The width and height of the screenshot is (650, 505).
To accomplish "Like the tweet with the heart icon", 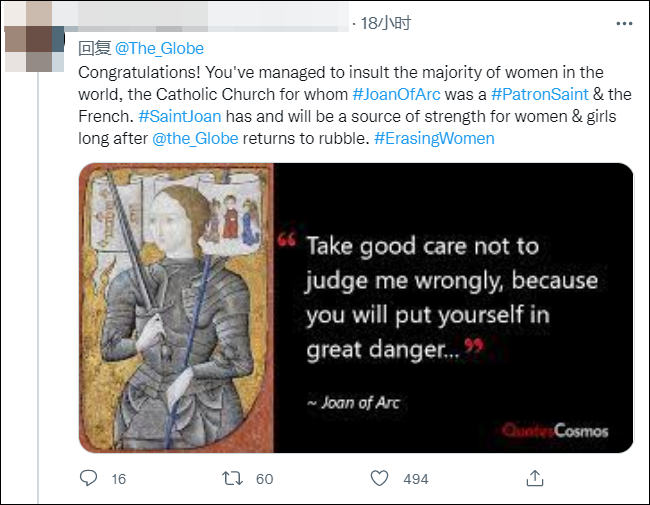I will [380, 478].
